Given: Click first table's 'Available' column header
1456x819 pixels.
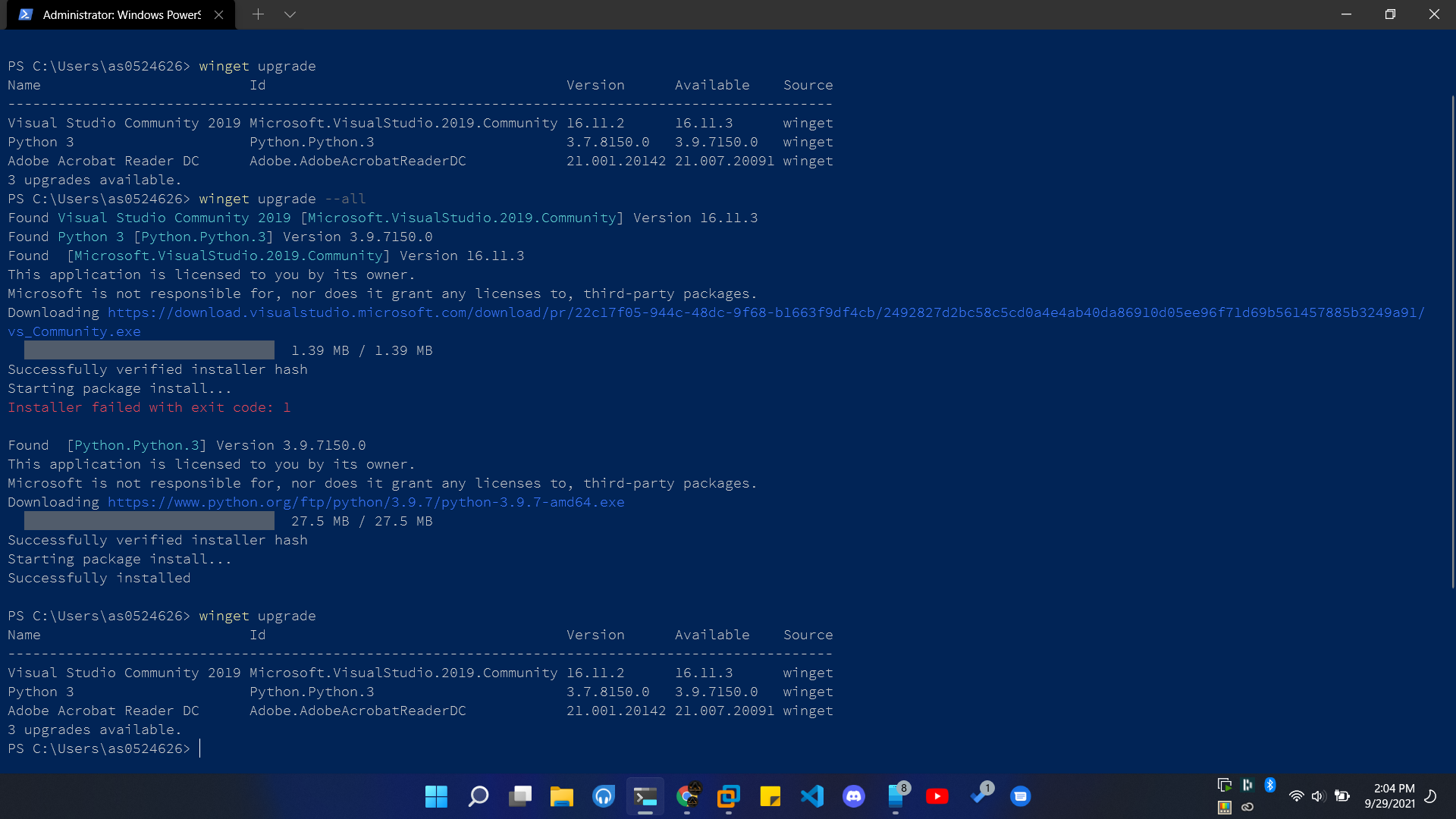Looking at the screenshot, I should 712,85.
